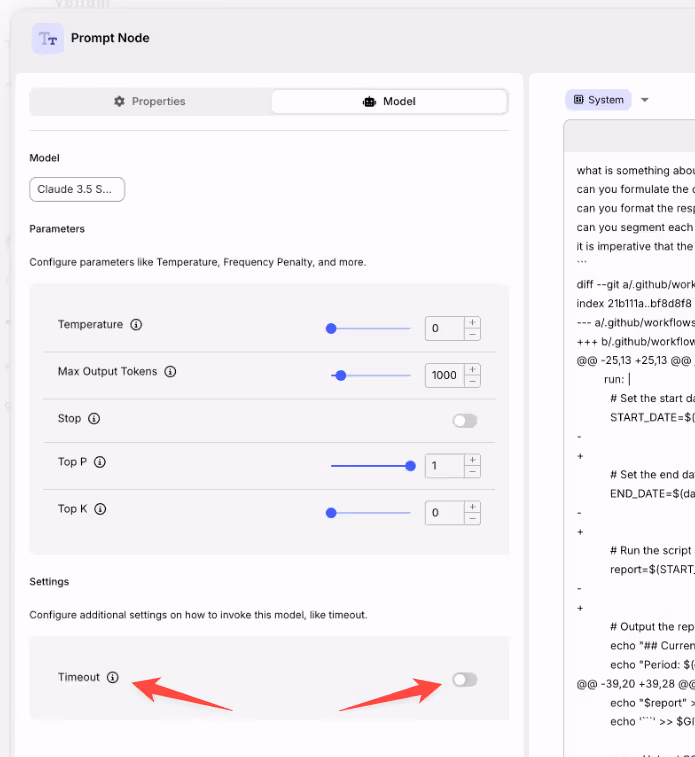Click the 'END_DATE=$(da' line in prompt

click(652, 494)
